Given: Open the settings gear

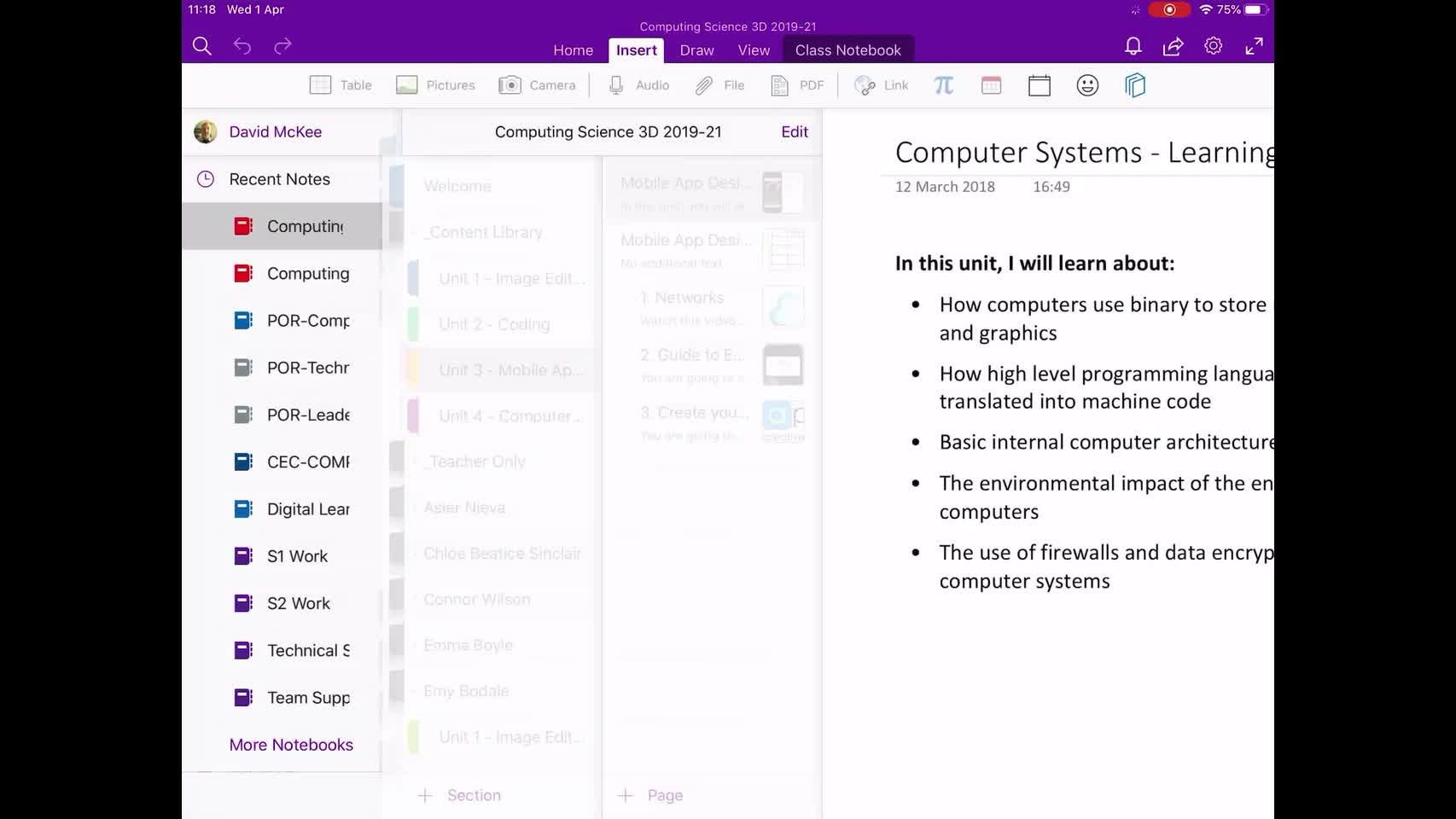Looking at the screenshot, I should (x=1213, y=46).
